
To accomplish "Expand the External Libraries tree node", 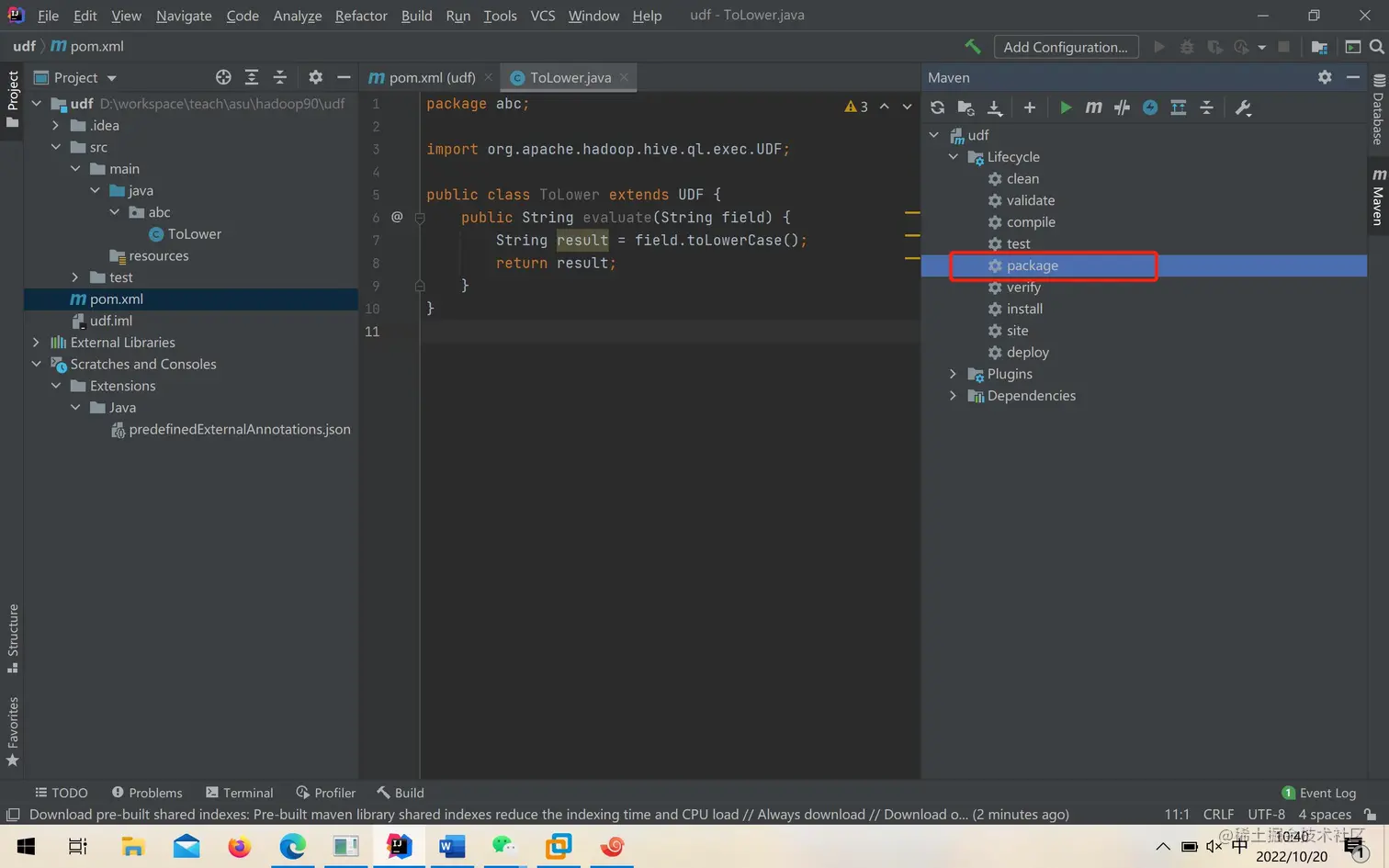I will 36,343.
